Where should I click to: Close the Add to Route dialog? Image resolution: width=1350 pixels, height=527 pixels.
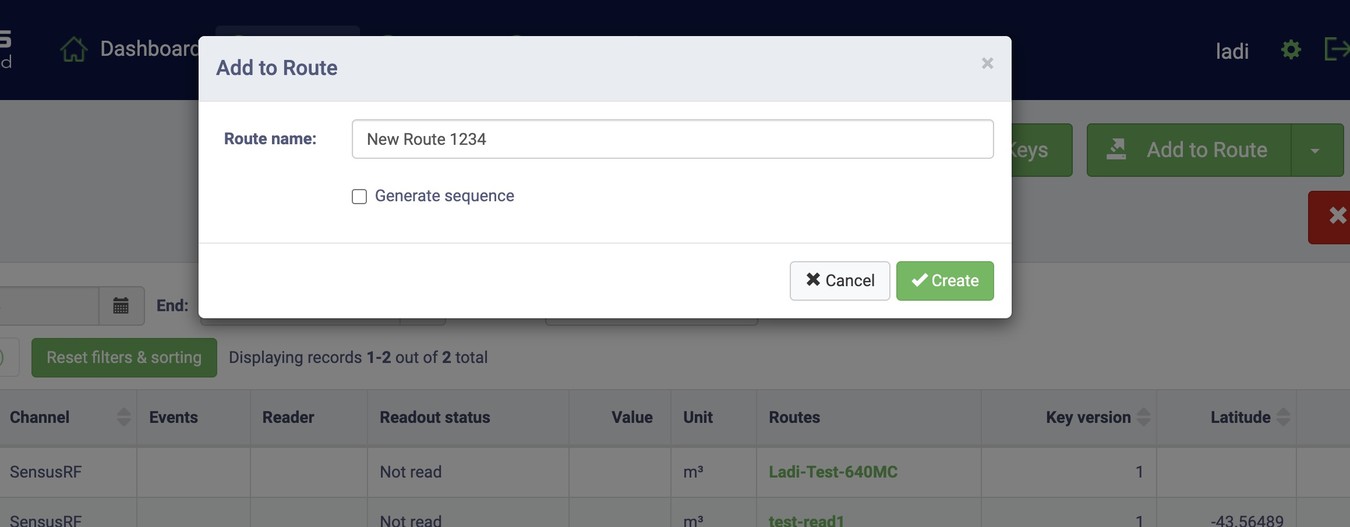pos(987,64)
